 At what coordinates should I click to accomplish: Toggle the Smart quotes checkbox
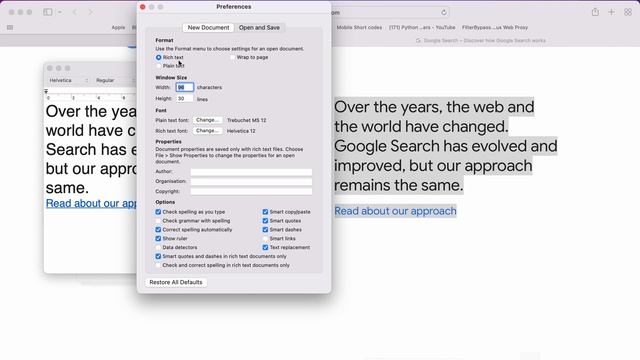265,221
